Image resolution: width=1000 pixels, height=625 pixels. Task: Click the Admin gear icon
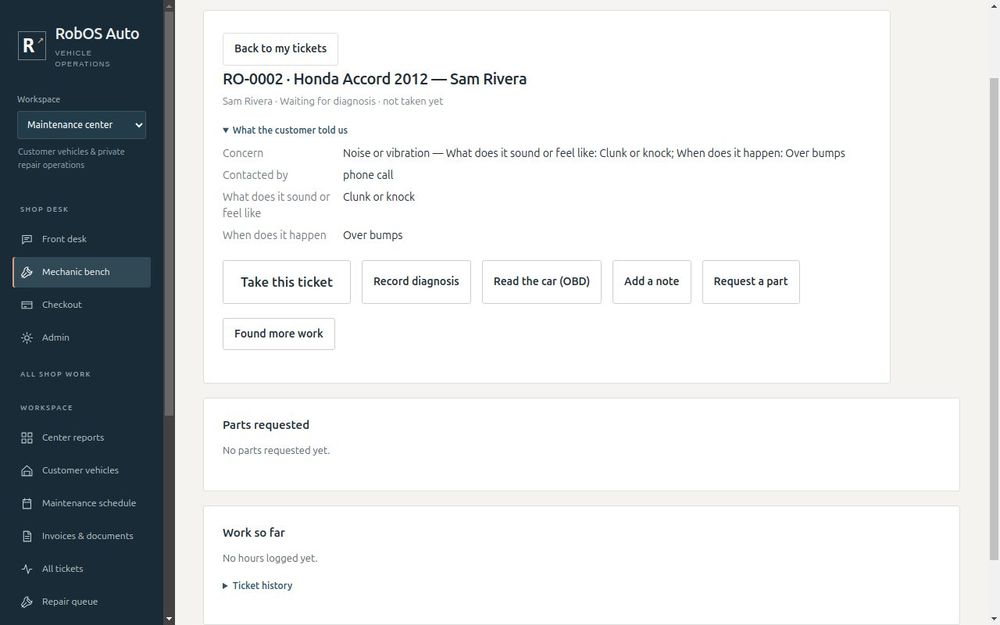click(x=27, y=338)
